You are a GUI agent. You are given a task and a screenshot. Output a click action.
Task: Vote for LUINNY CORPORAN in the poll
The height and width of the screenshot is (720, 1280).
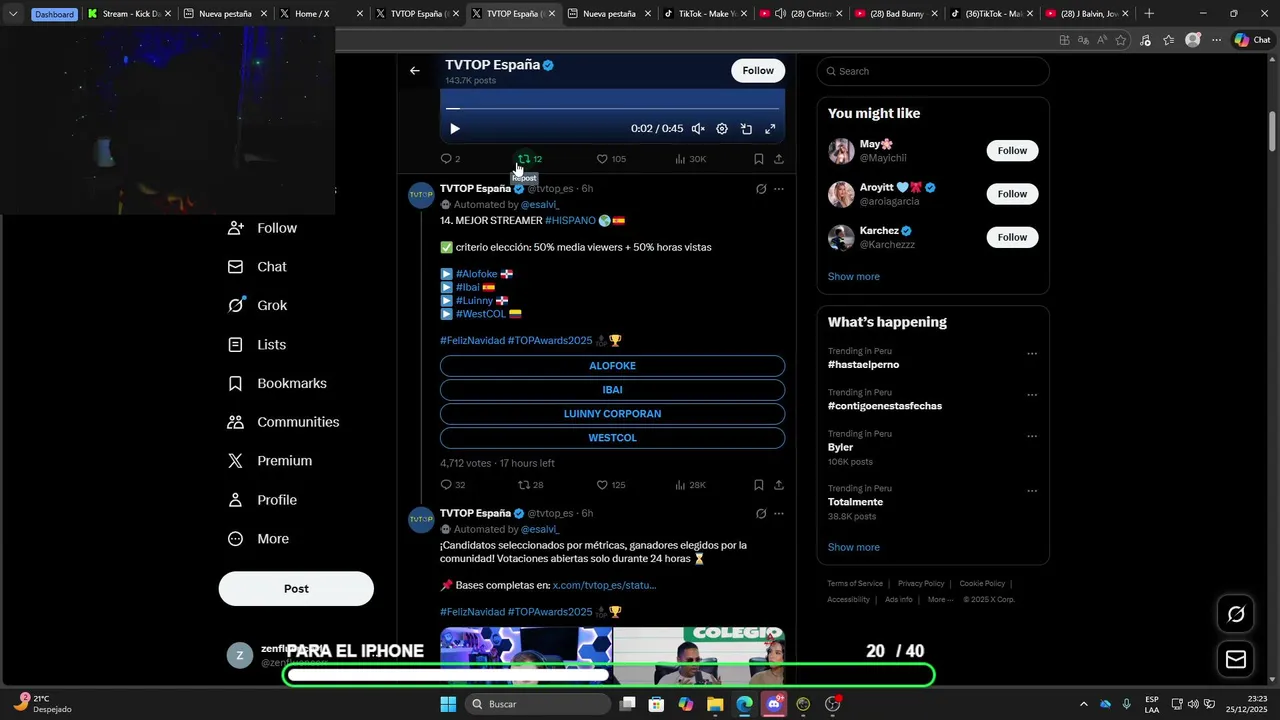tap(612, 414)
